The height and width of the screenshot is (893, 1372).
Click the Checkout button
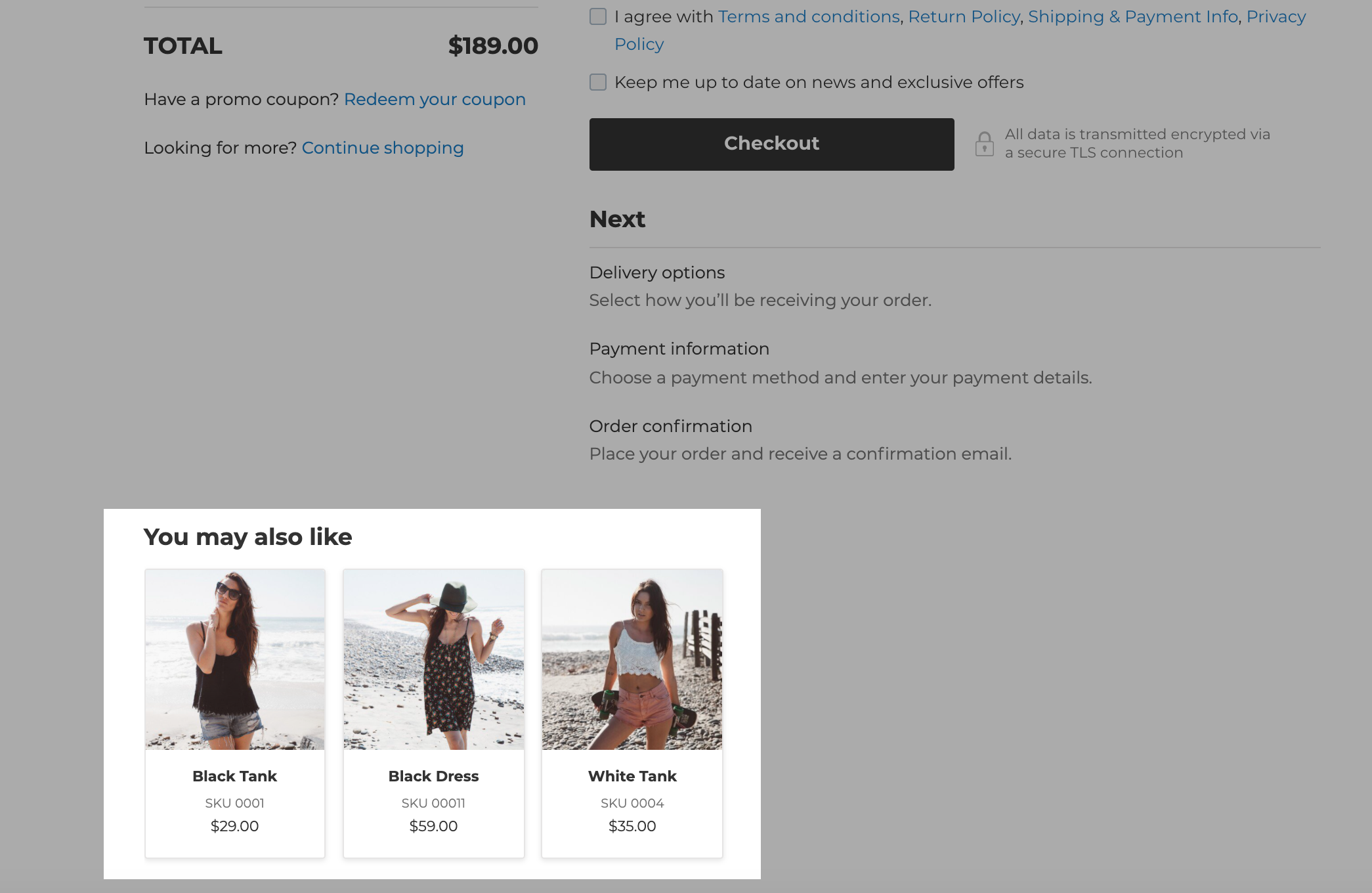click(771, 144)
